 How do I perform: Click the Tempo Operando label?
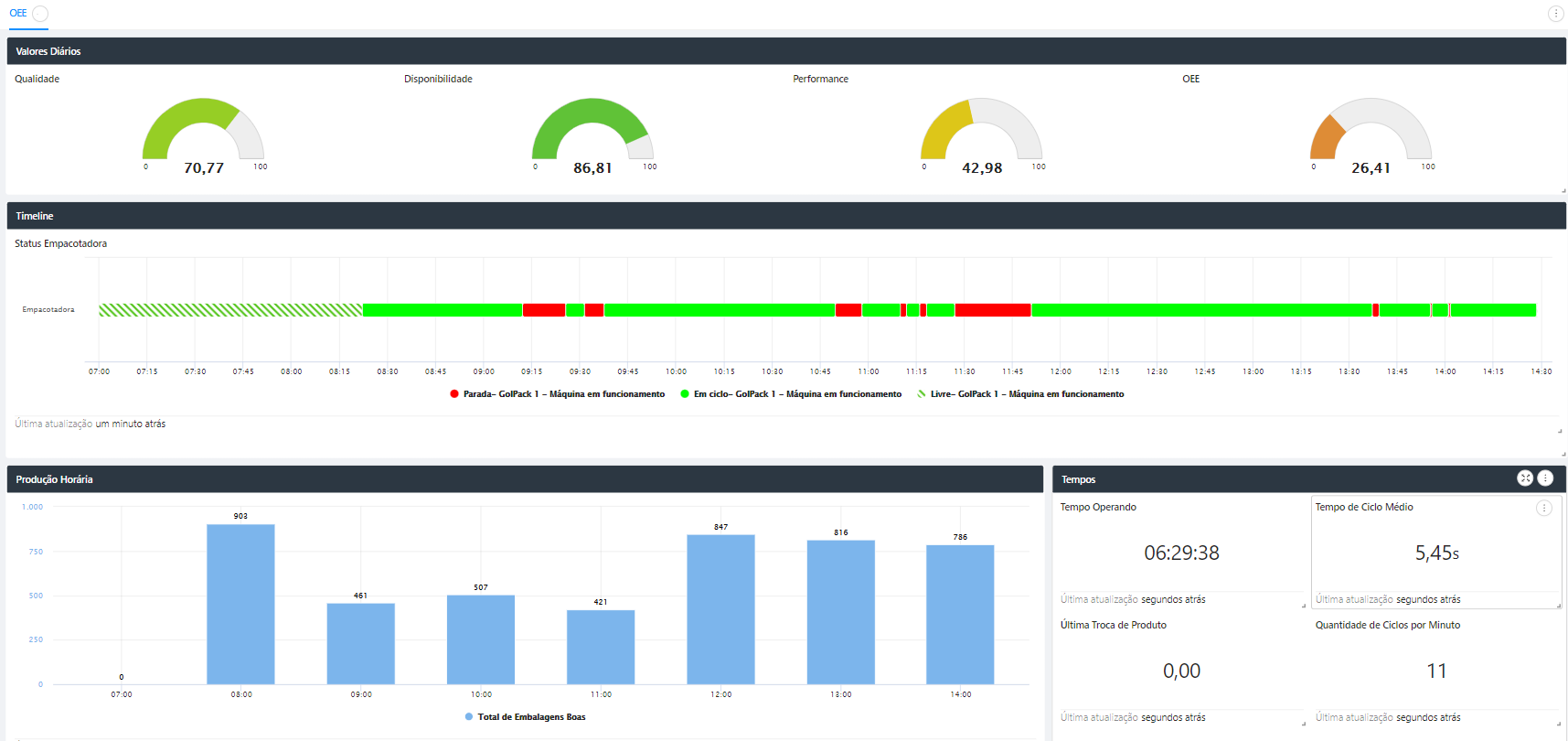(1098, 507)
